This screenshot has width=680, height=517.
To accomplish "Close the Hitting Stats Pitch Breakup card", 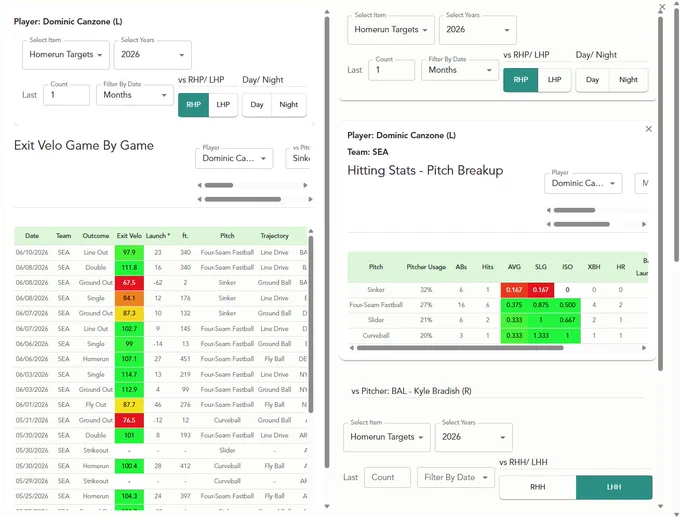I will [648, 129].
